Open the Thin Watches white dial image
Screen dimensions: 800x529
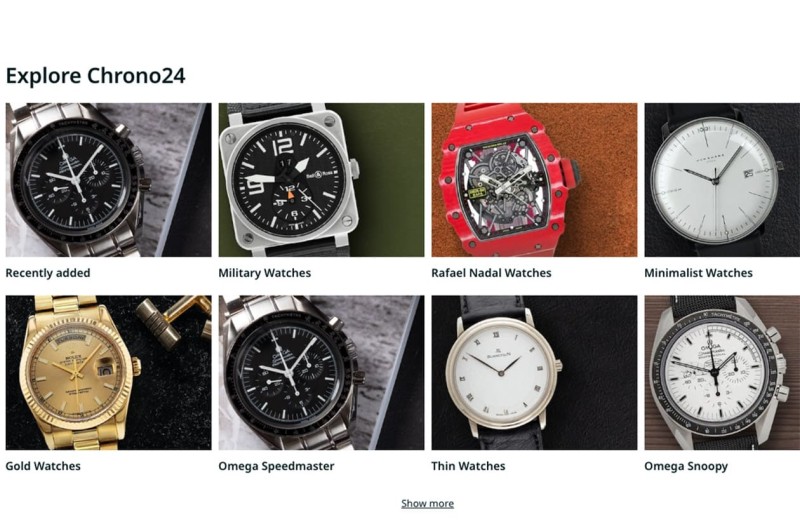click(x=534, y=372)
